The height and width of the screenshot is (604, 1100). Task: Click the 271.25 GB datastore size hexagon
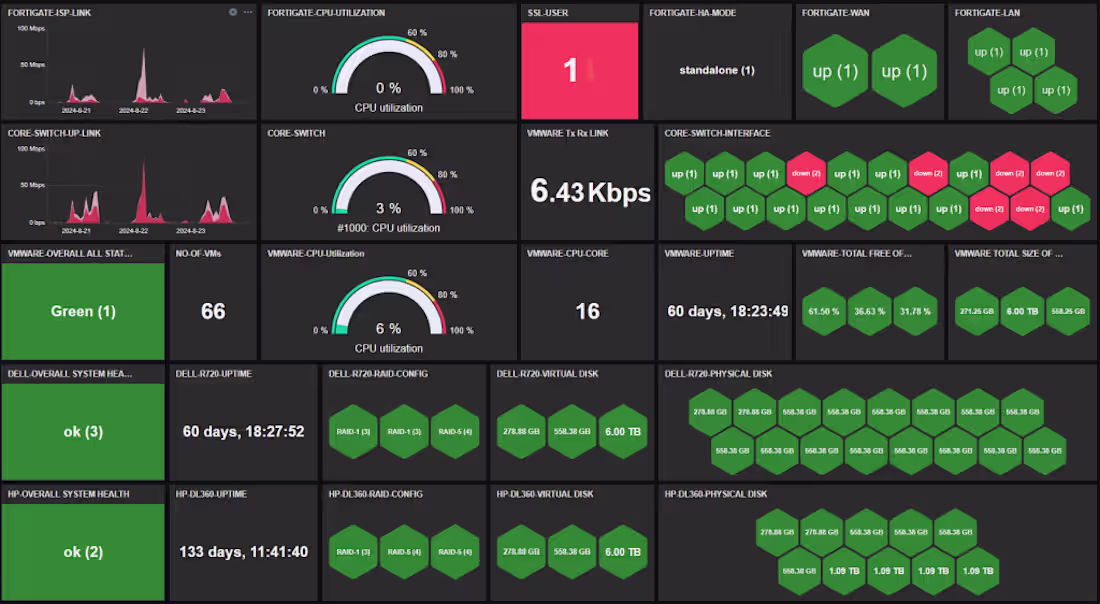point(977,311)
